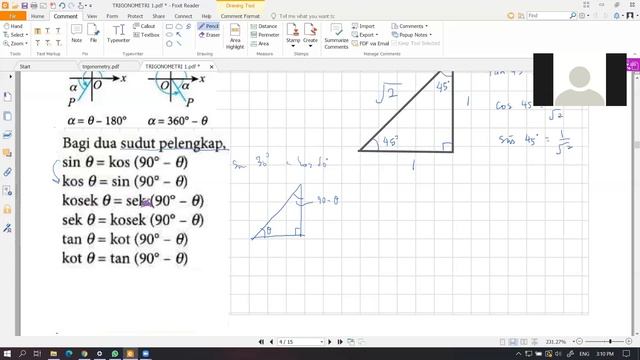Image resolution: width=640 pixels, height=360 pixels.
Task: Click Summarize Comments
Action: pos(336,36)
